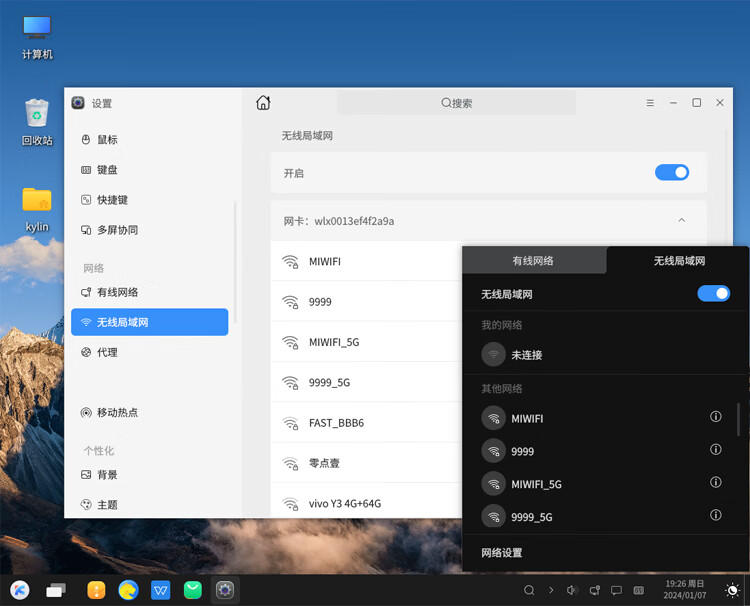Screen dimensions: 750x606
Task: Open the hamburger menu in settings title bar
Action: [x=650, y=103]
